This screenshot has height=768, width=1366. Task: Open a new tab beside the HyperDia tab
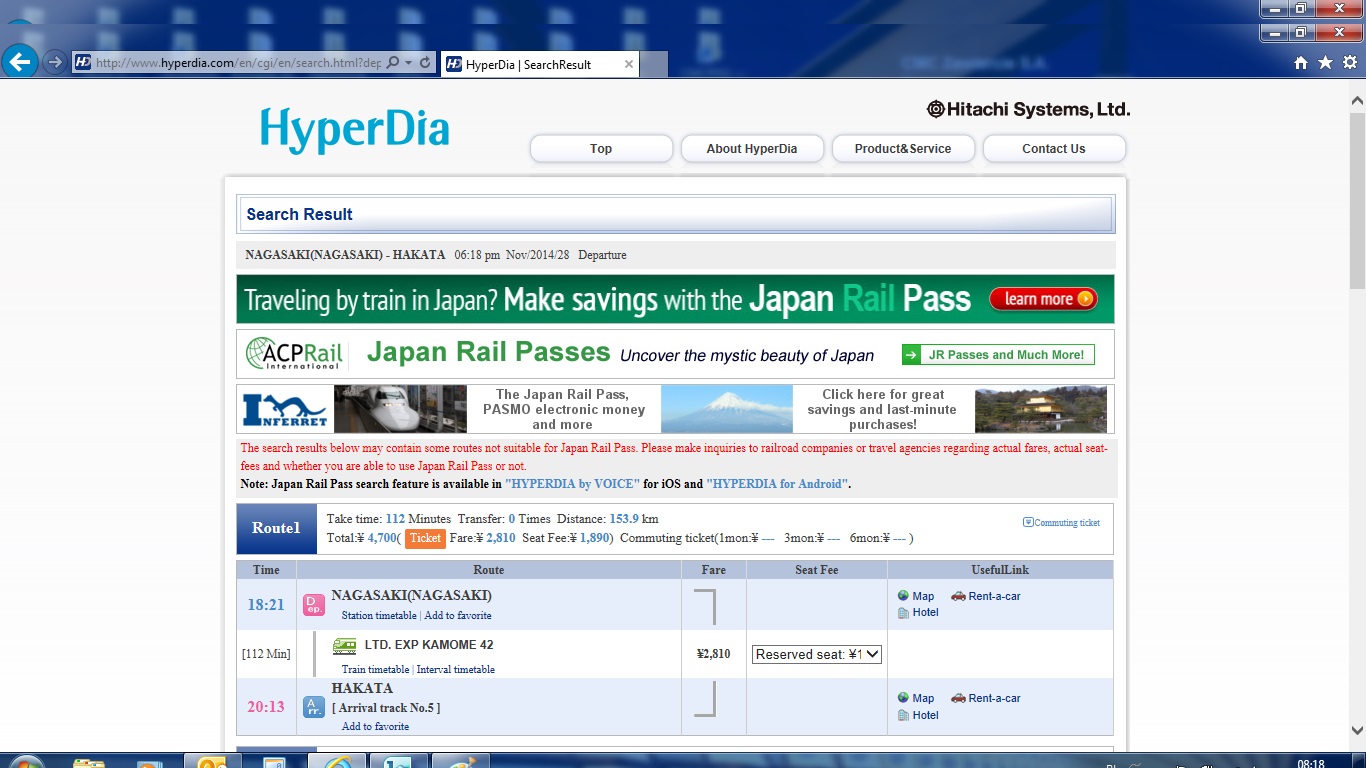point(654,64)
